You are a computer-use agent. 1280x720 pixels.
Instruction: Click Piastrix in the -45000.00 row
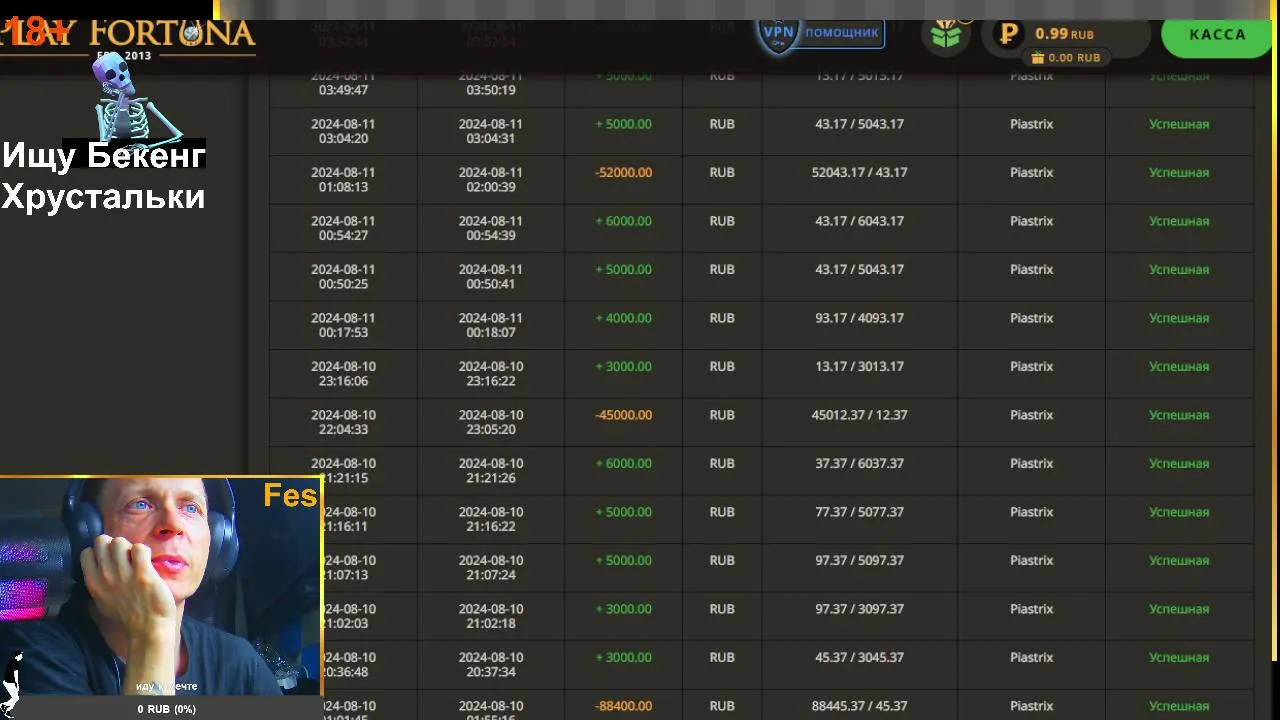[1031, 415]
